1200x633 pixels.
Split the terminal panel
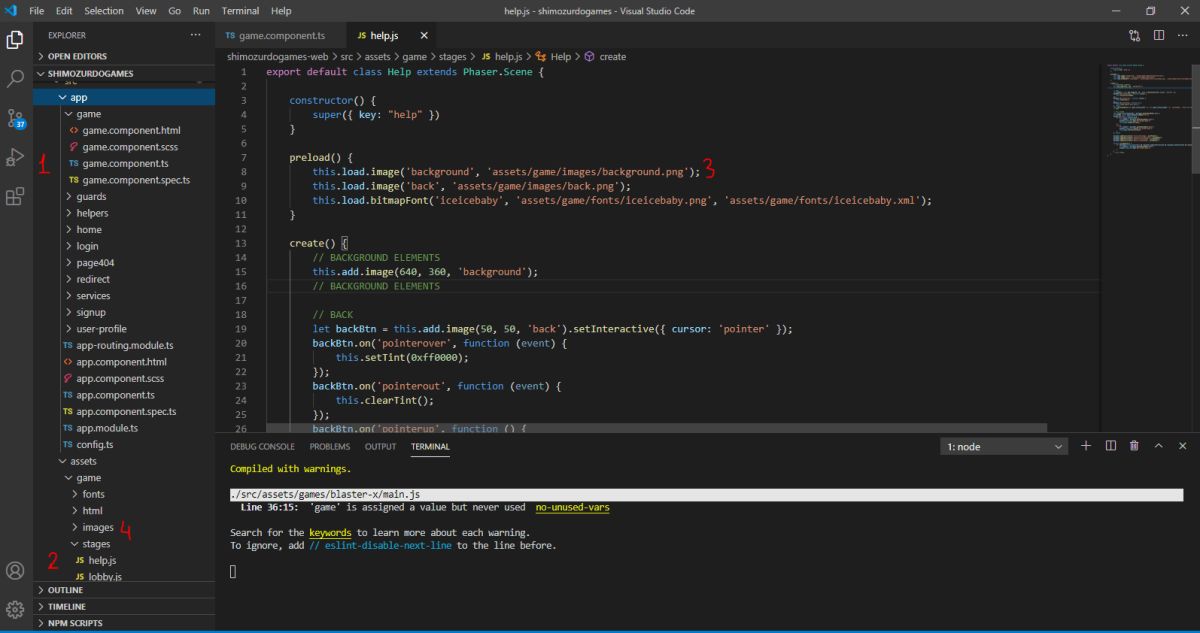[1110, 446]
